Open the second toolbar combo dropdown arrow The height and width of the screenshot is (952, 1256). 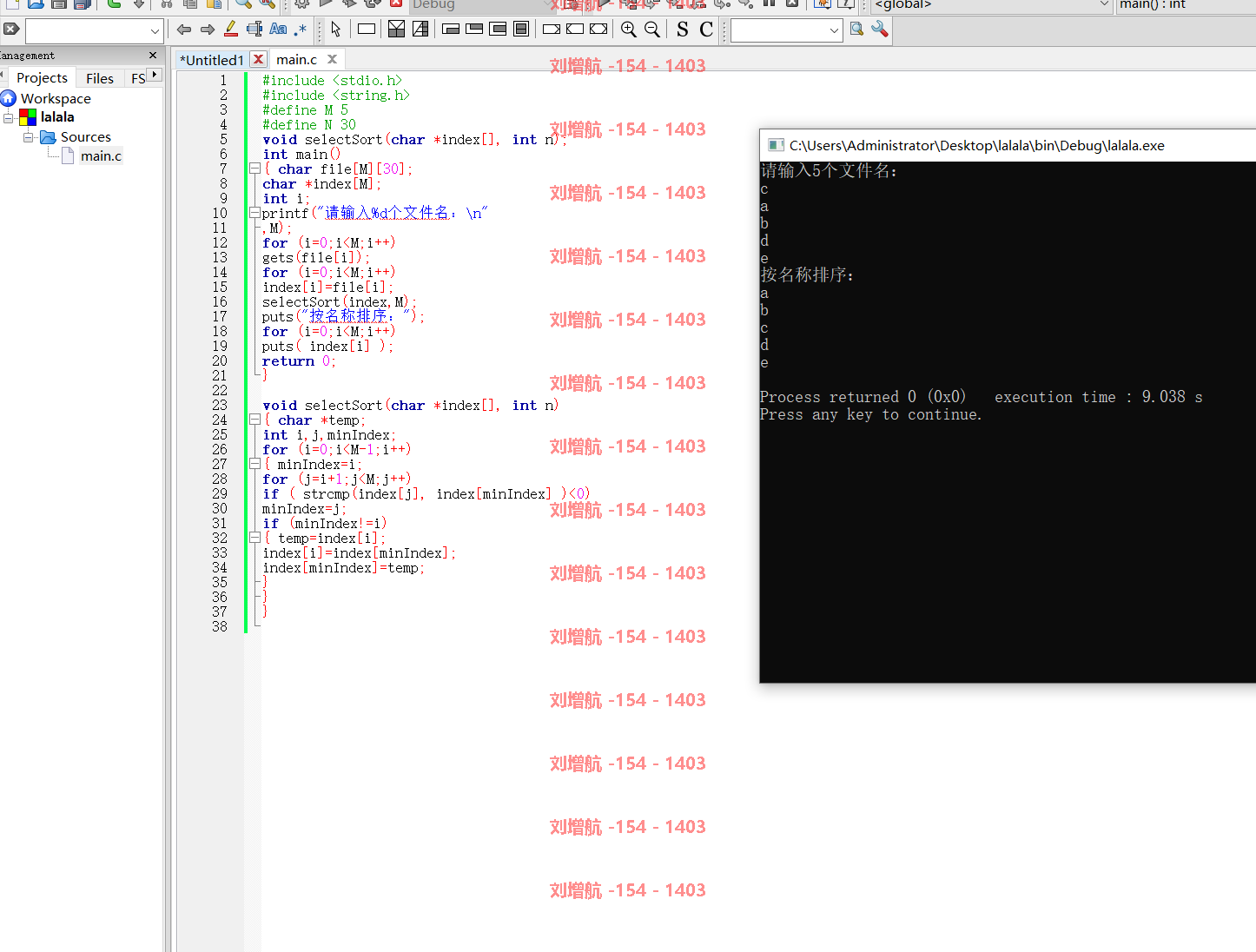click(834, 31)
